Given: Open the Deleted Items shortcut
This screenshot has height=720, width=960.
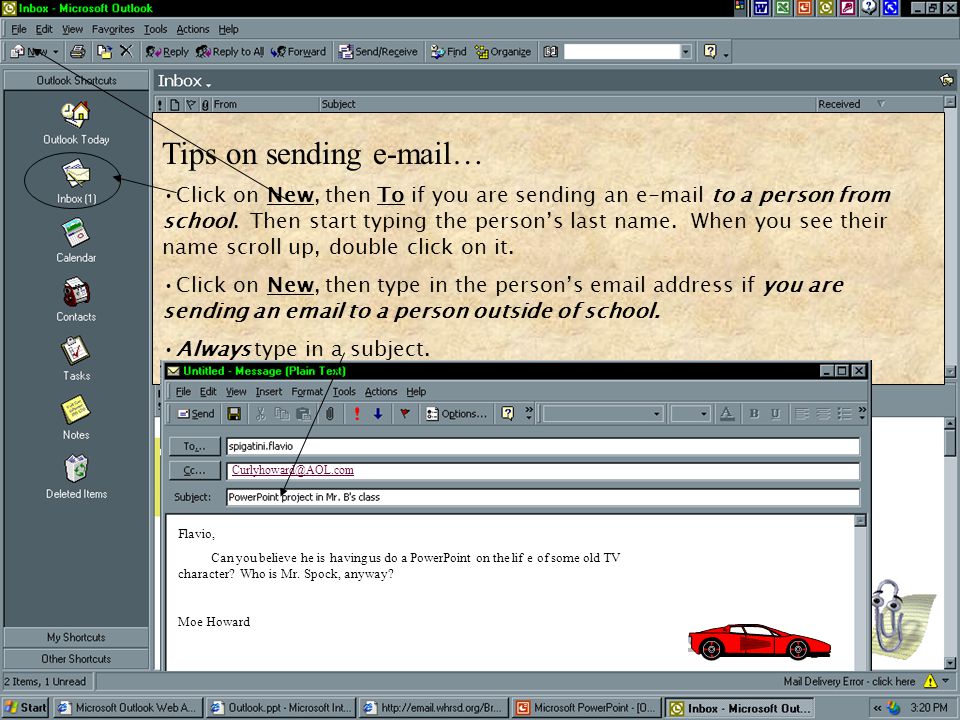Looking at the screenshot, I should [x=76, y=478].
